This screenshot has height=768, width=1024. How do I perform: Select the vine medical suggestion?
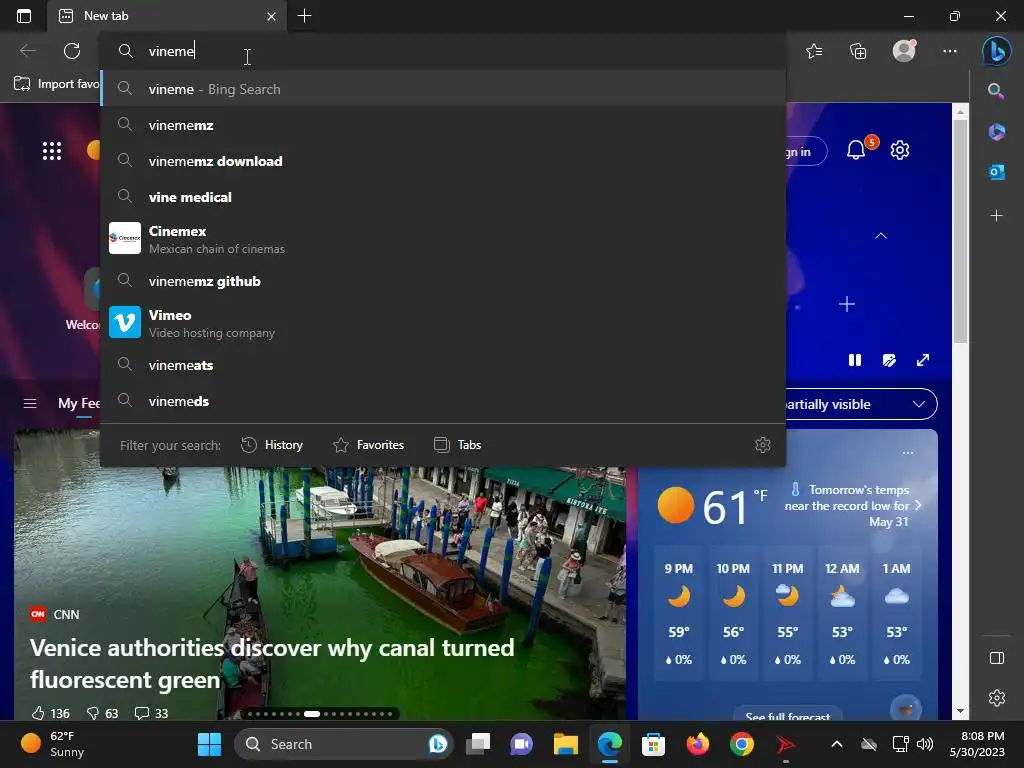(x=443, y=197)
